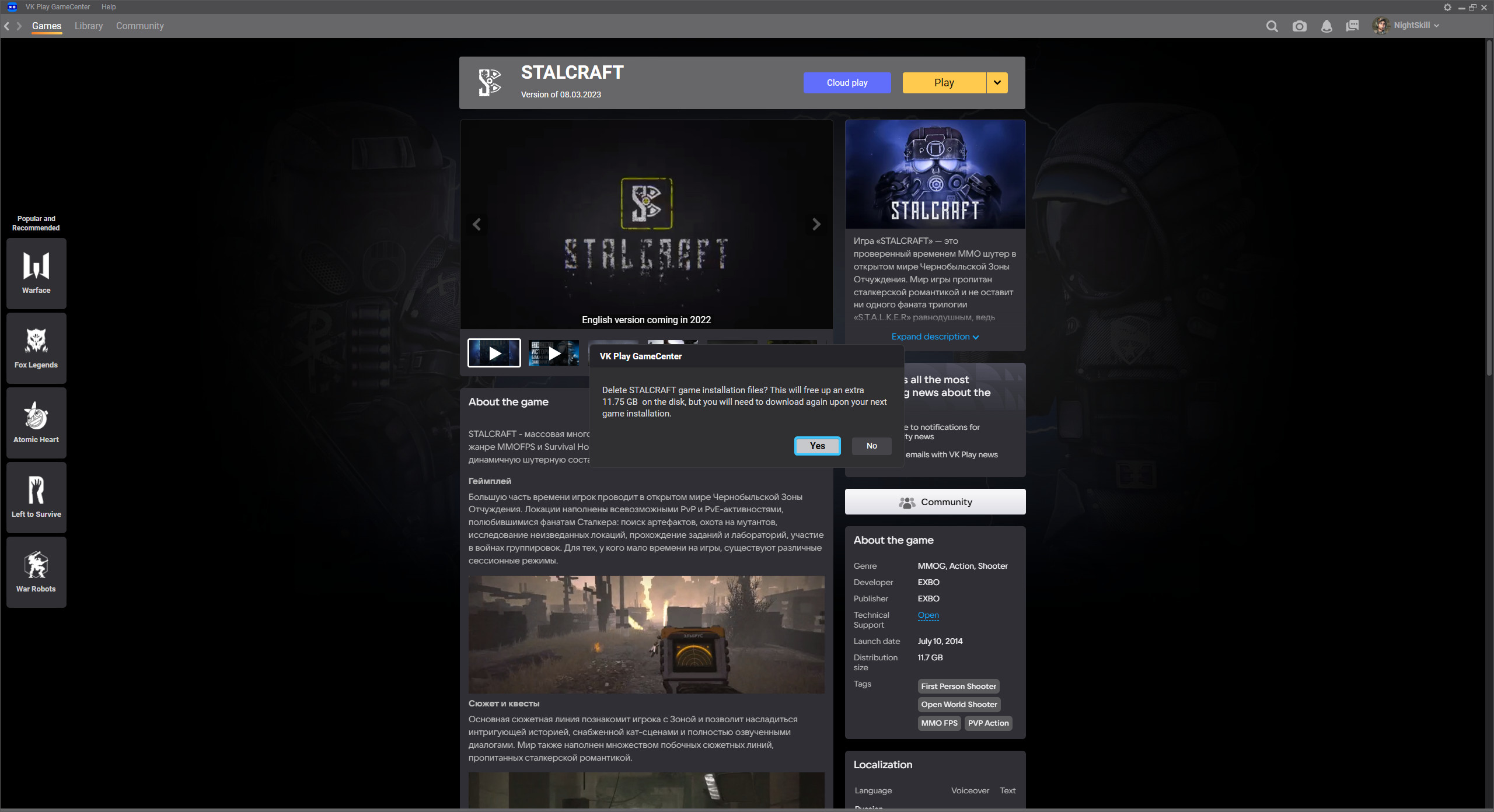The width and height of the screenshot is (1494, 812).
Task: Open the chat messages icon
Action: click(x=1352, y=26)
